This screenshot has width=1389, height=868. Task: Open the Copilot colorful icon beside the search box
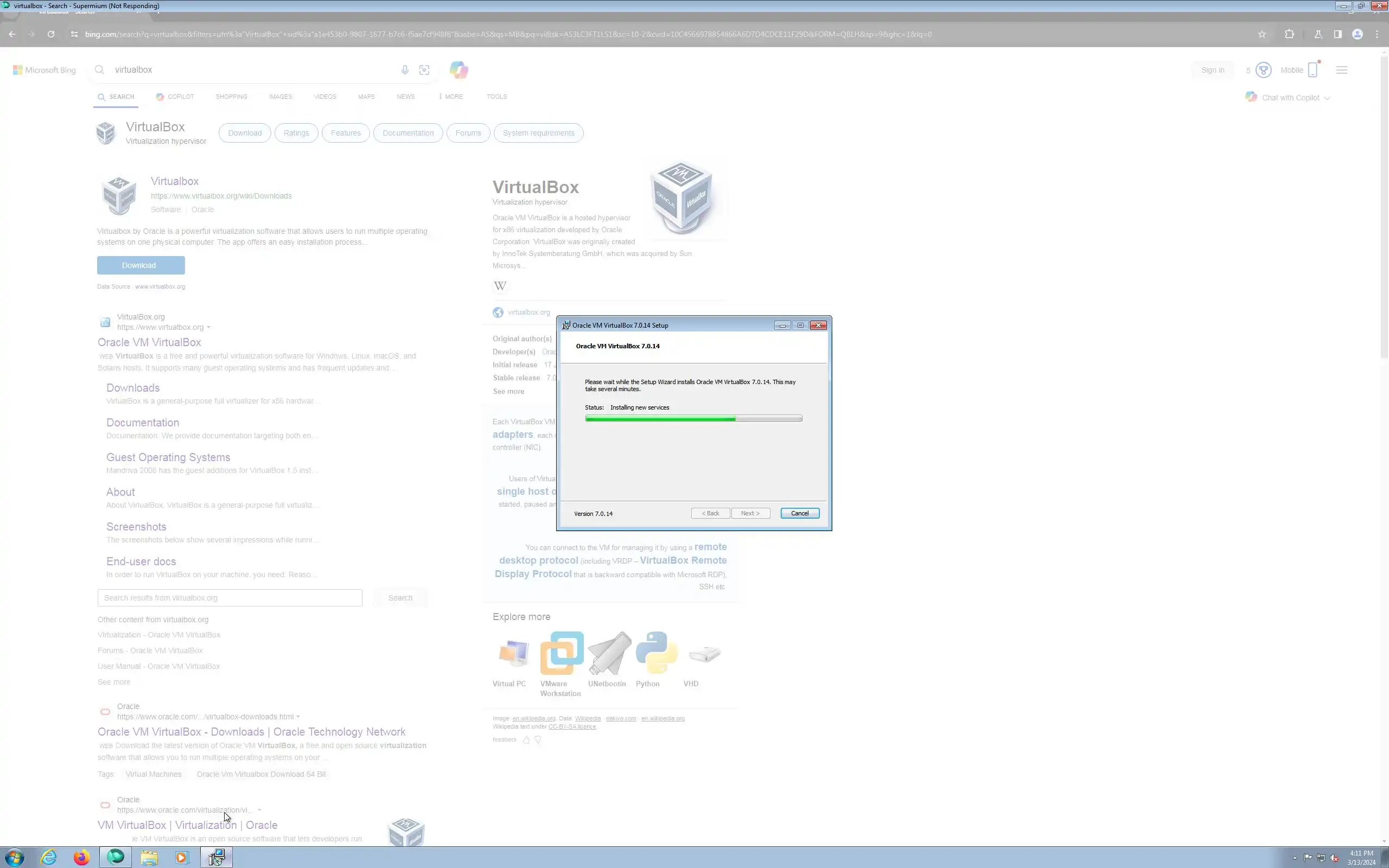click(458, 70)
